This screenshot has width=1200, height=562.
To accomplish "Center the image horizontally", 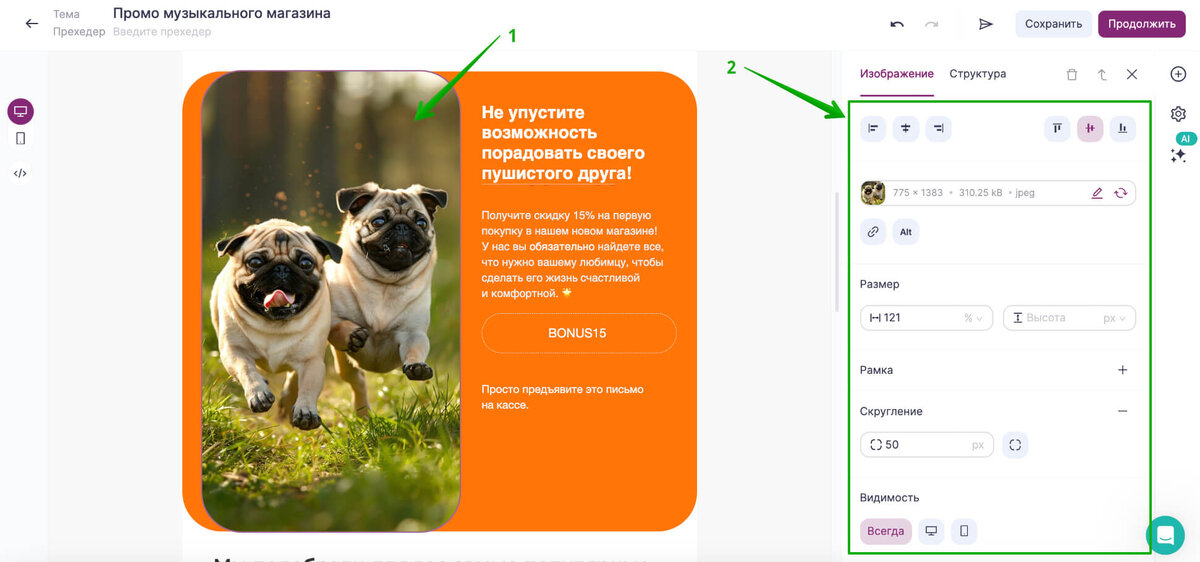I will tap(905, 128).
